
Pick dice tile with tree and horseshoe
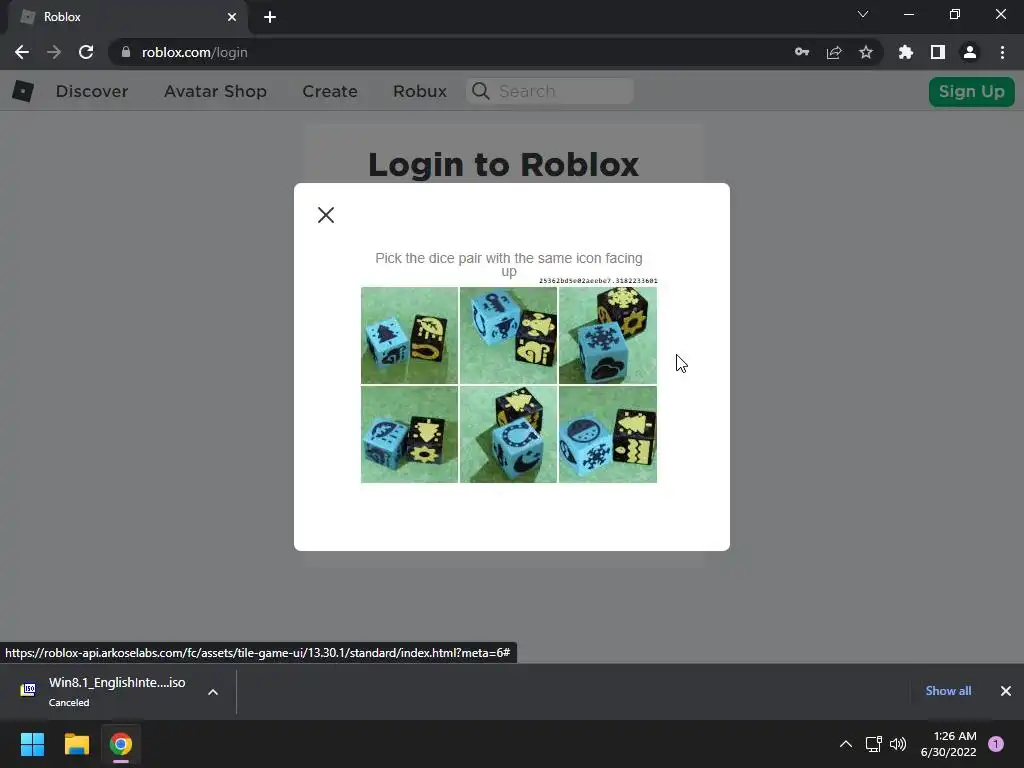click(409, 335)
